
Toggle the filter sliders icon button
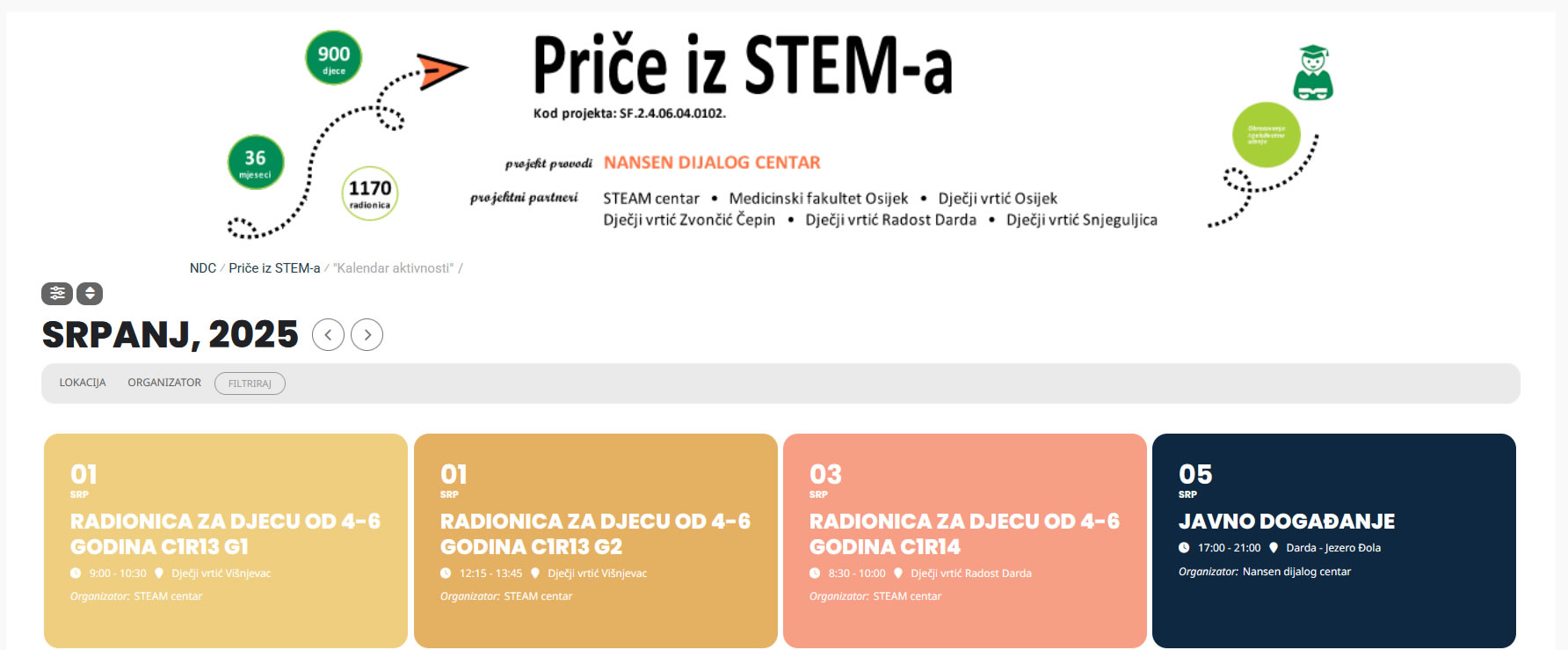click(57, 293)
